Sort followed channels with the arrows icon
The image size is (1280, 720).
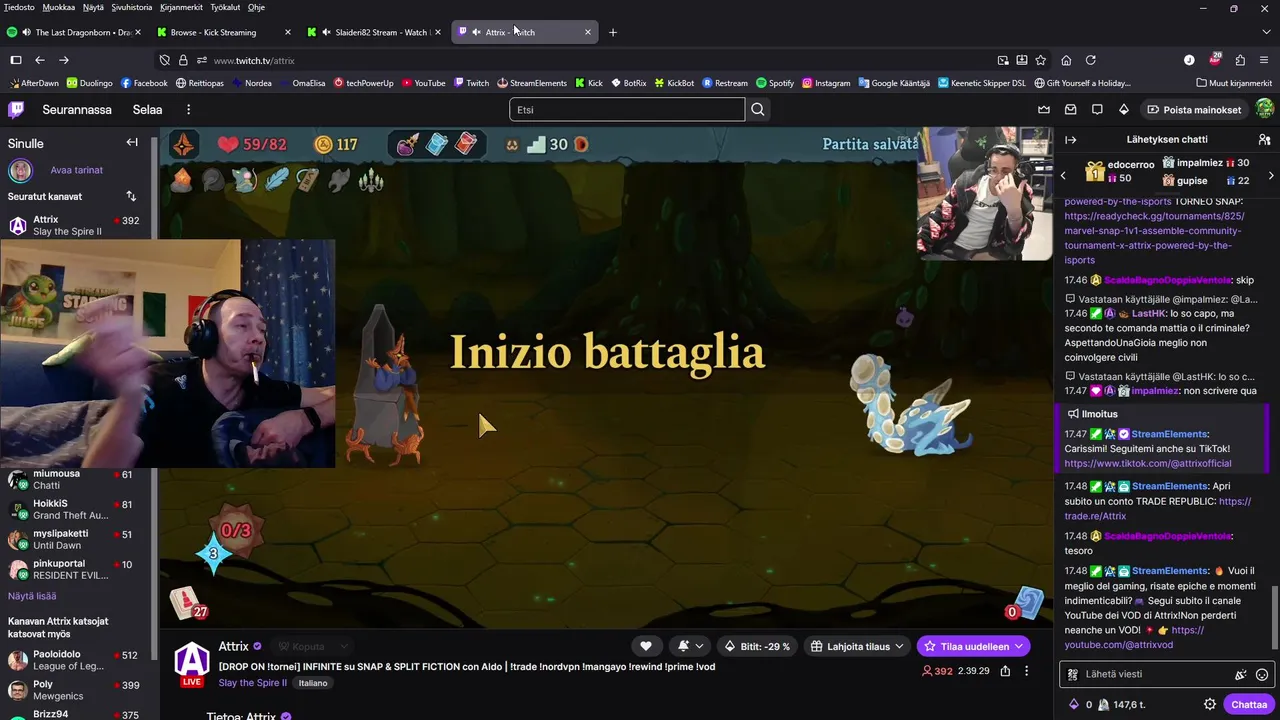pos(131,196)
